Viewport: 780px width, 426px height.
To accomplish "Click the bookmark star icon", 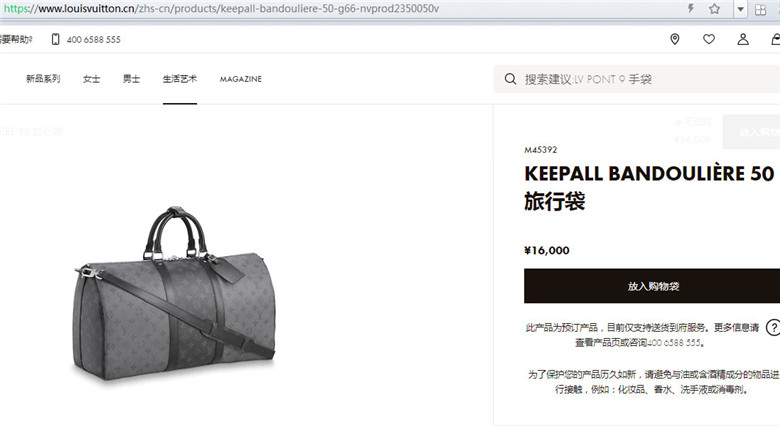I will pyautogui.click(x=715, y=8).
